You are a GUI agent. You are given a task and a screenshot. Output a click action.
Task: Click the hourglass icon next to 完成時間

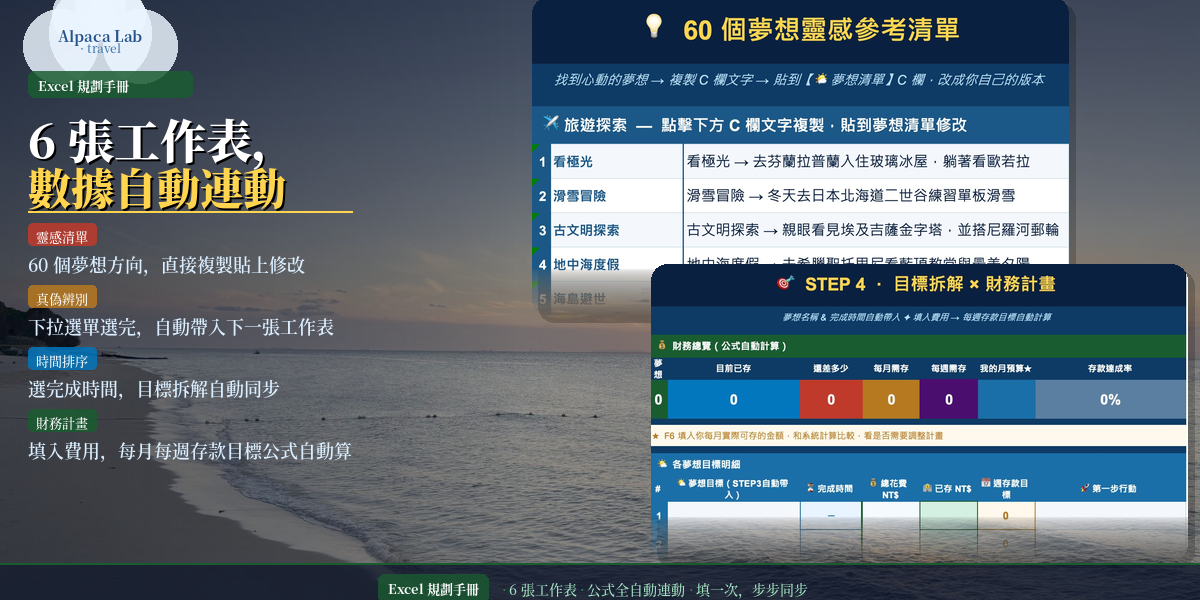(810, 489)
